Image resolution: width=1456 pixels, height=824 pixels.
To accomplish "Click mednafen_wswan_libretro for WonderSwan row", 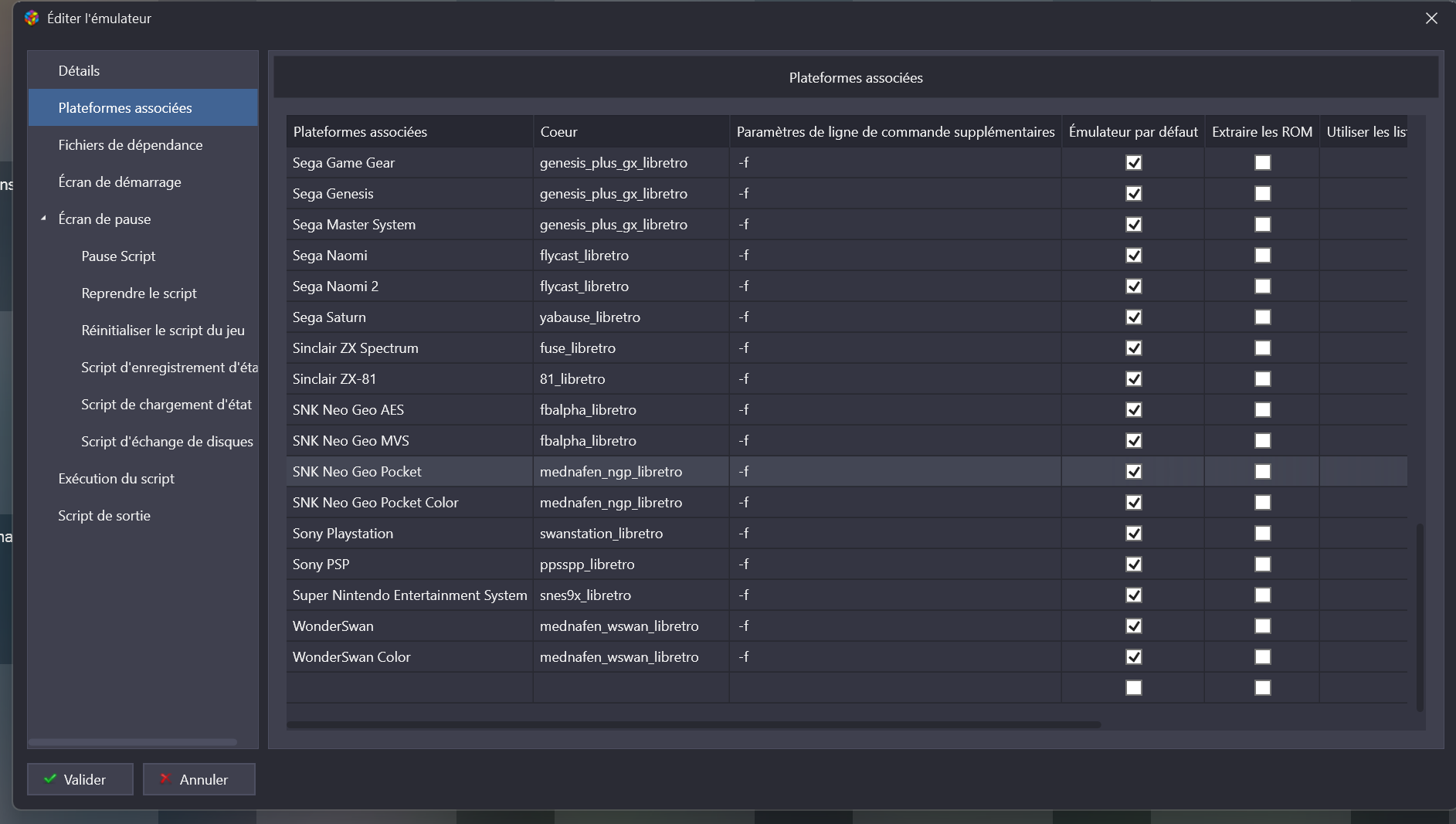I will click(631, 626).
